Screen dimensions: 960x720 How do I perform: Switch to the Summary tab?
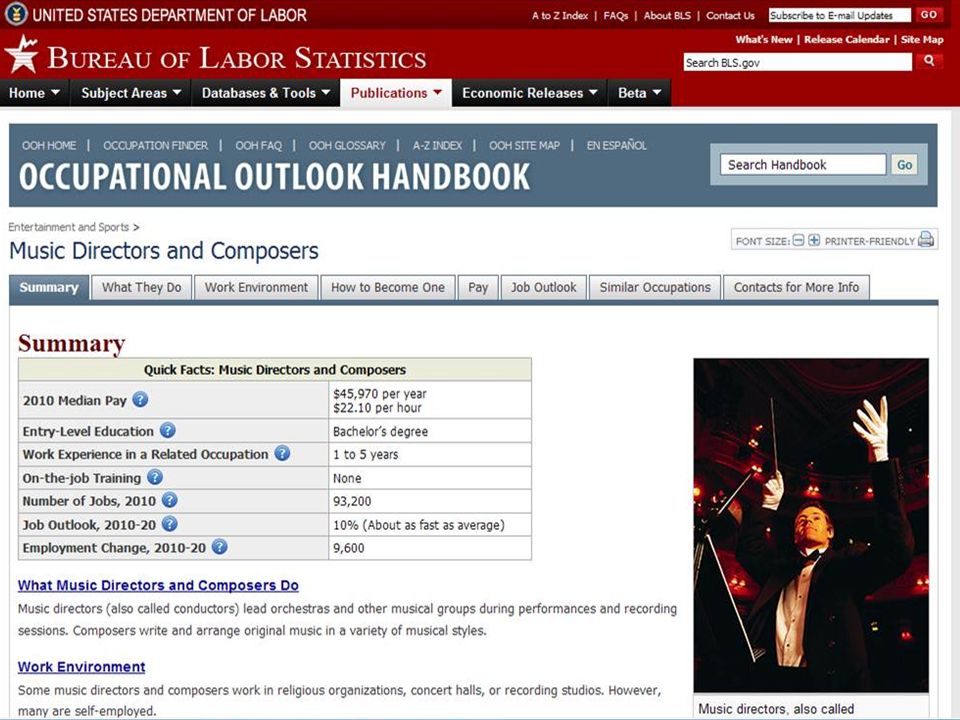coord(49,288)
